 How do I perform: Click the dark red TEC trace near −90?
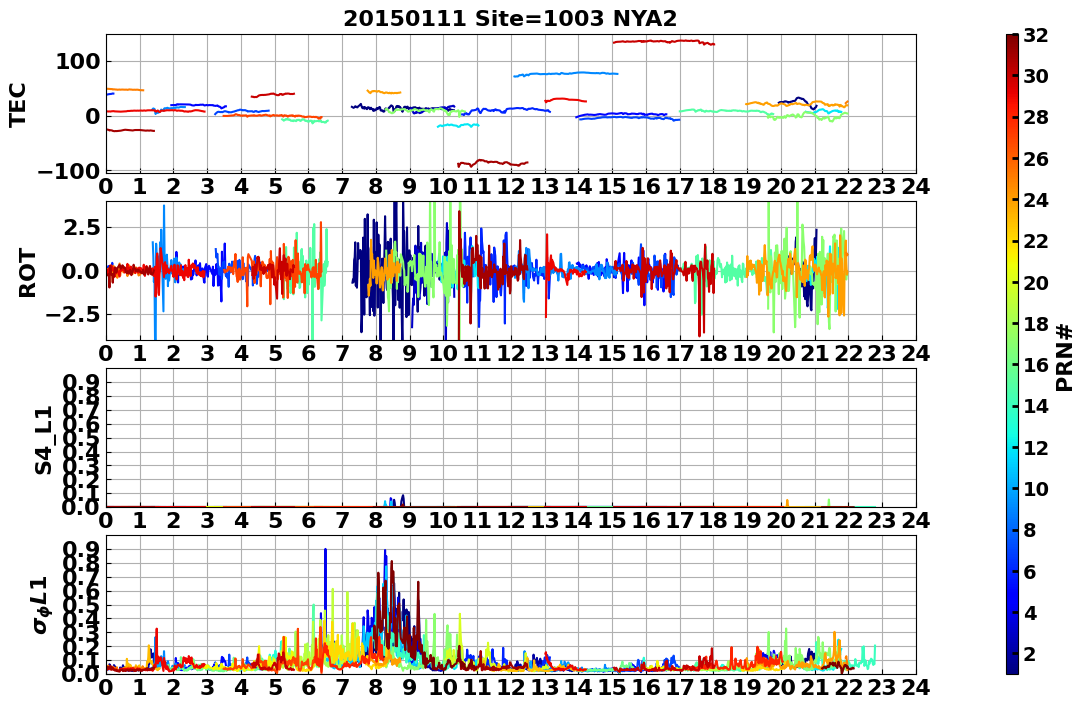(493, 163)
